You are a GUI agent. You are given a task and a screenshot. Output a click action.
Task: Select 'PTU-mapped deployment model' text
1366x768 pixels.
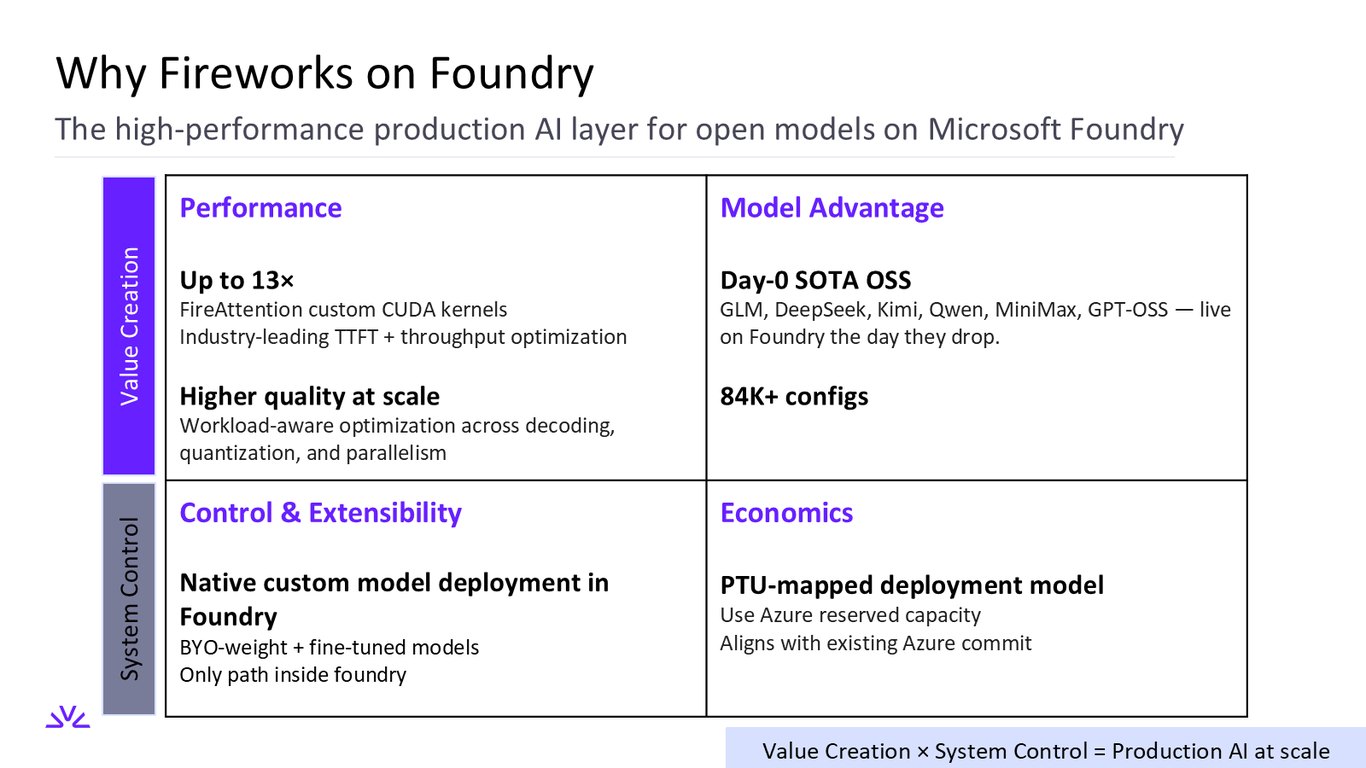click(x=912, y=585)
